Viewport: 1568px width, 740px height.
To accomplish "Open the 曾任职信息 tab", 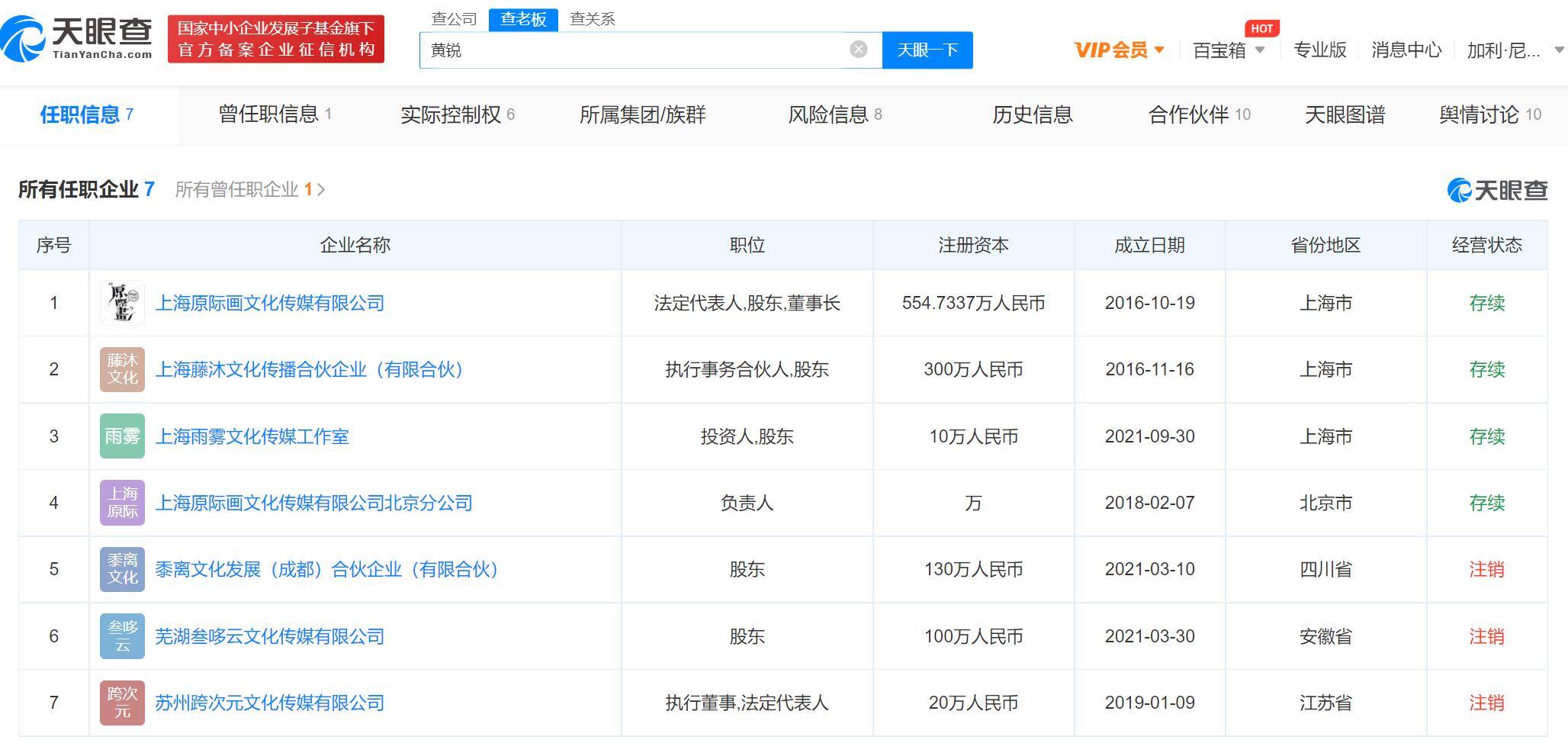I will click(275, 114).
